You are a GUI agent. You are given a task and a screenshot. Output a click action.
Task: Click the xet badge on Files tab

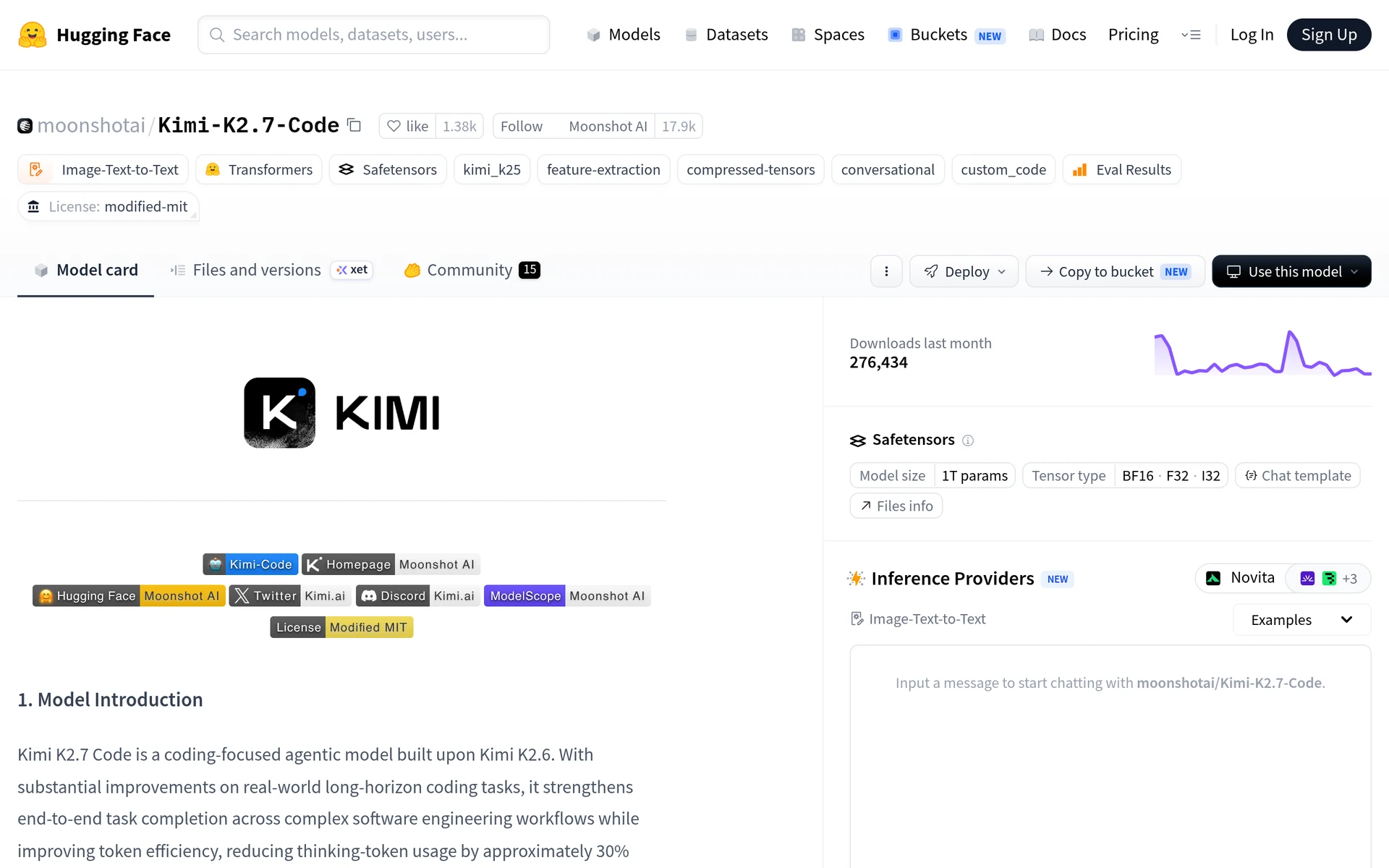pos(352,270)
